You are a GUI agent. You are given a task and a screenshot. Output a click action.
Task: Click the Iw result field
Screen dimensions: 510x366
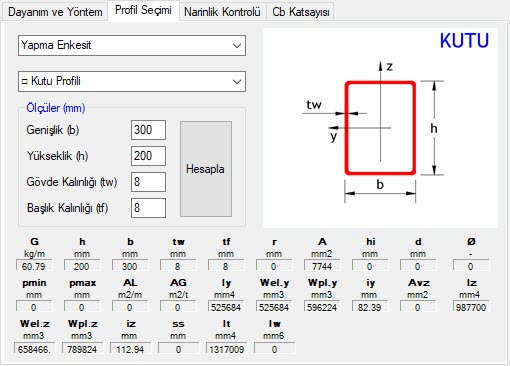click(275, 349)
